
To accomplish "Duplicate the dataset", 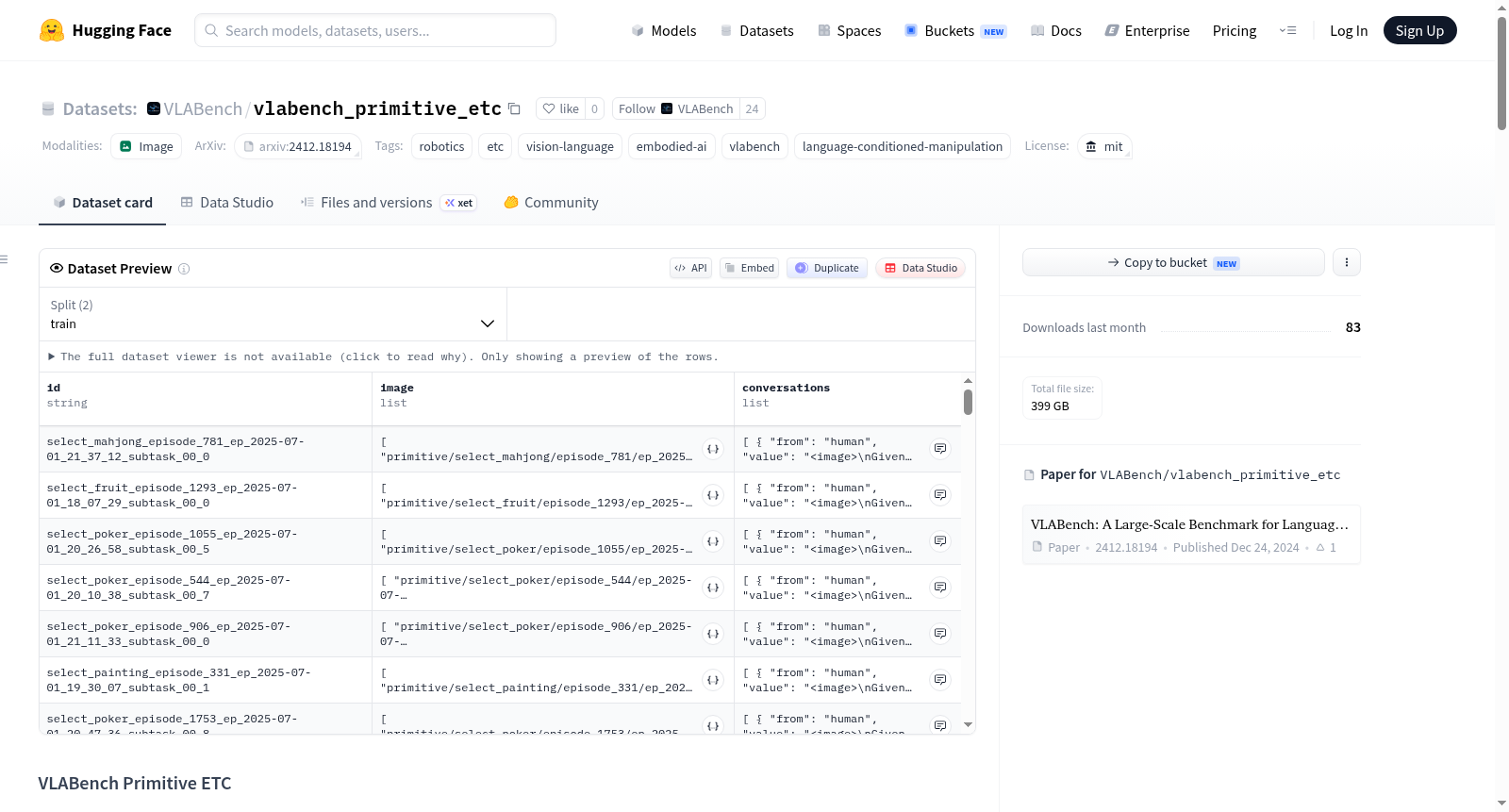I will (827, 268).
